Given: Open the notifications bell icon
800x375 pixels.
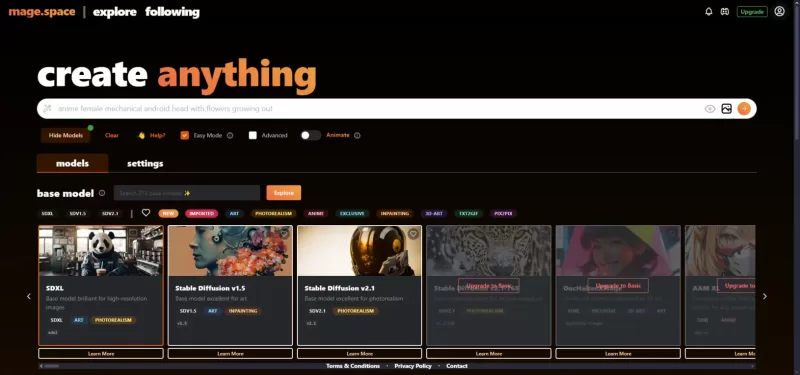Looking at the screenshot, I should point(708,12).
